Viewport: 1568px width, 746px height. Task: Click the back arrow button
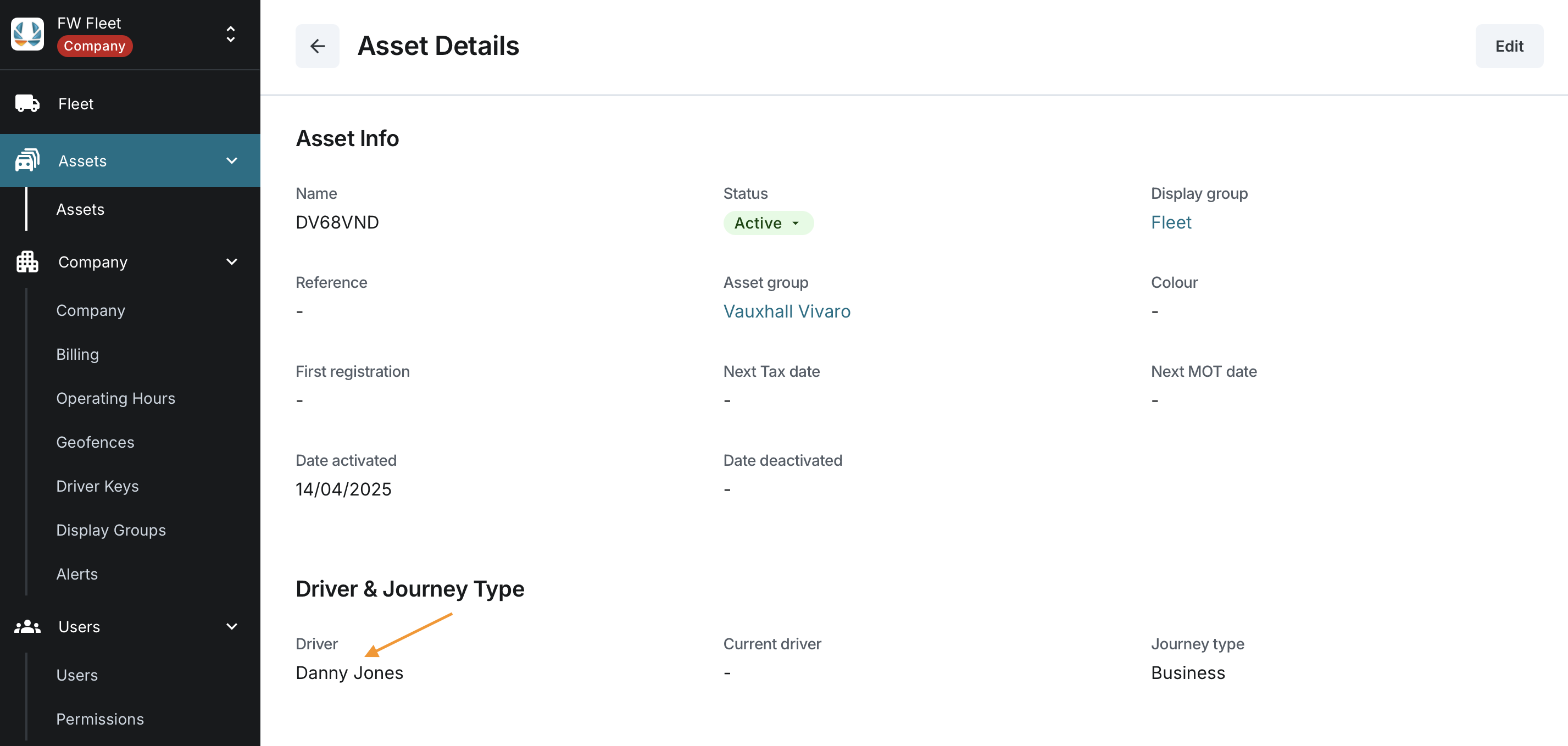317,46
